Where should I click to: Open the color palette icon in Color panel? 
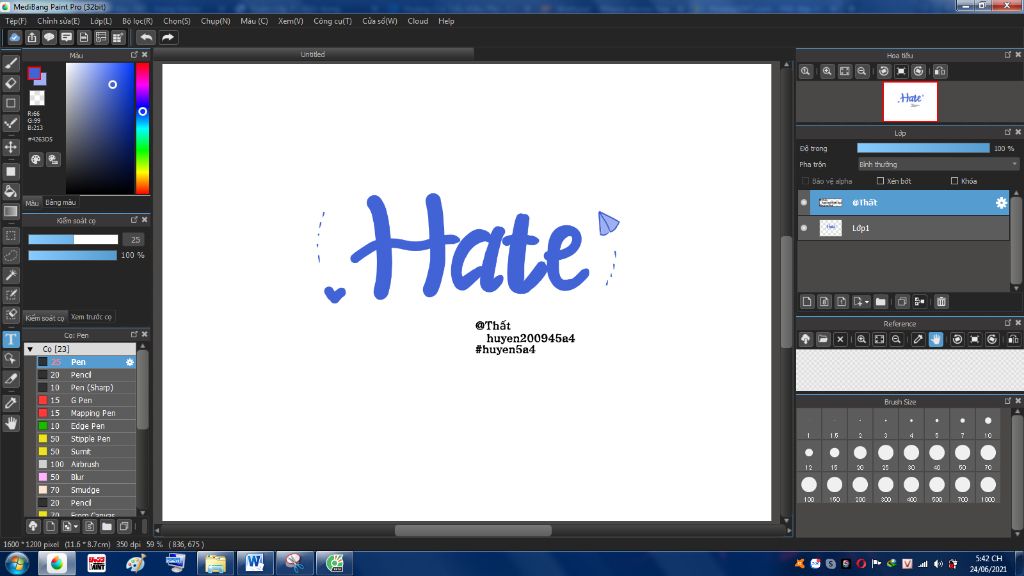tap(36, 159)
